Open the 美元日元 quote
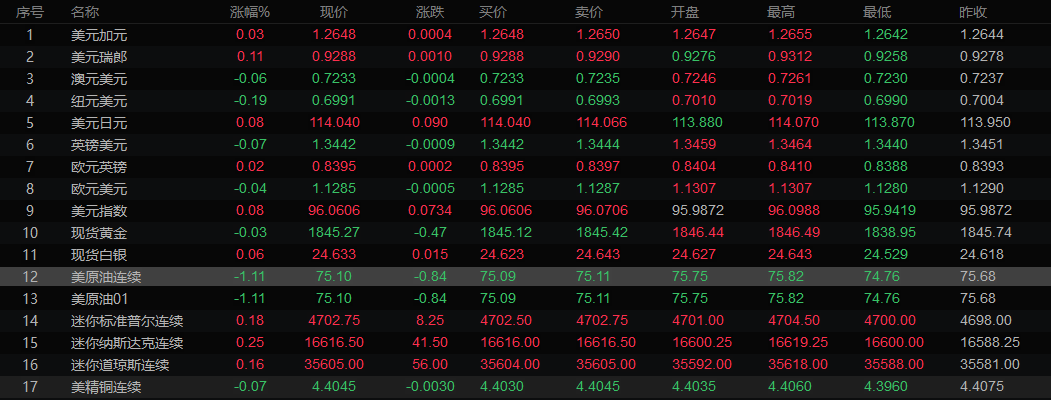Viewport: 1051px width, 400px height. point(99,123)
